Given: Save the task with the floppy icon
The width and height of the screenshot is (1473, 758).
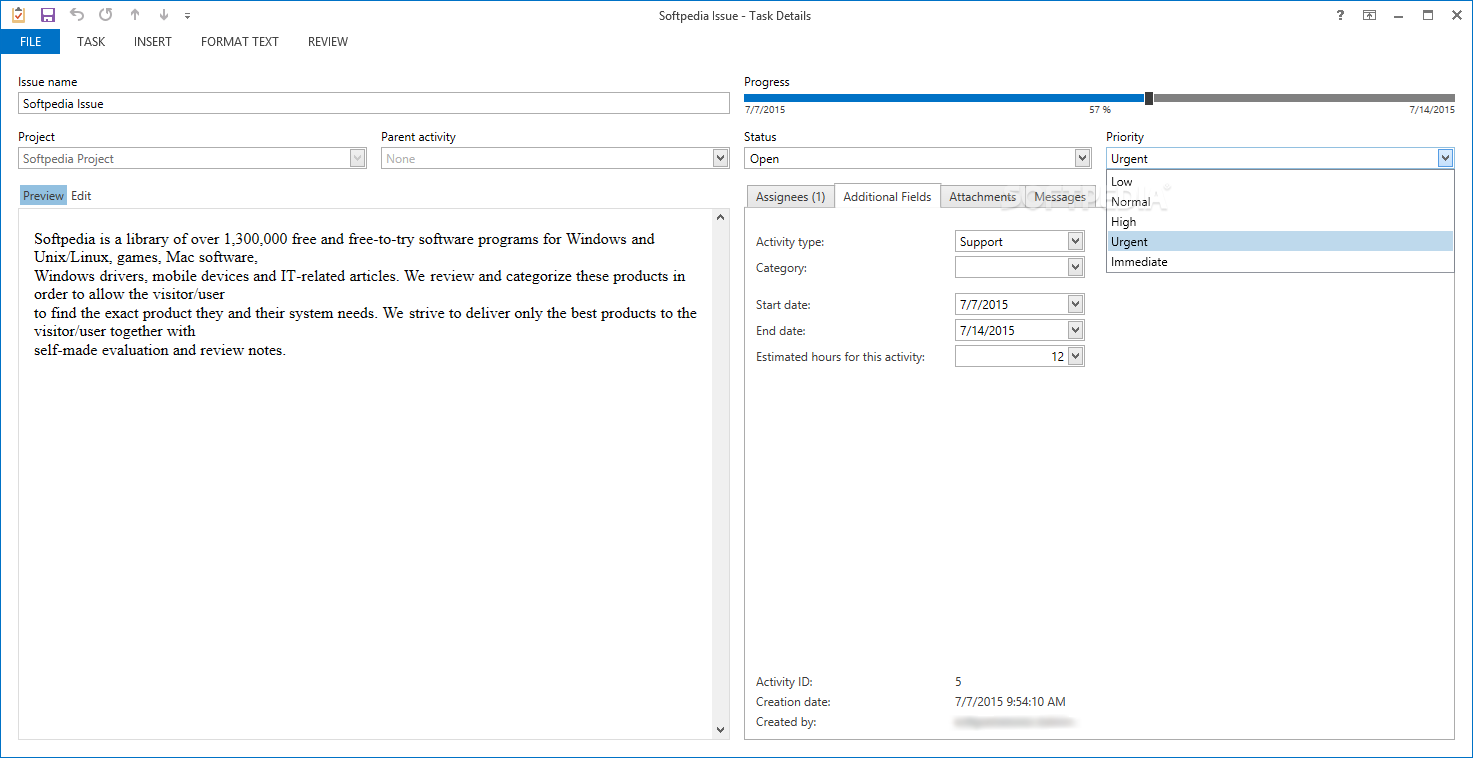Looking at the screenshot, I should [48, 15].
